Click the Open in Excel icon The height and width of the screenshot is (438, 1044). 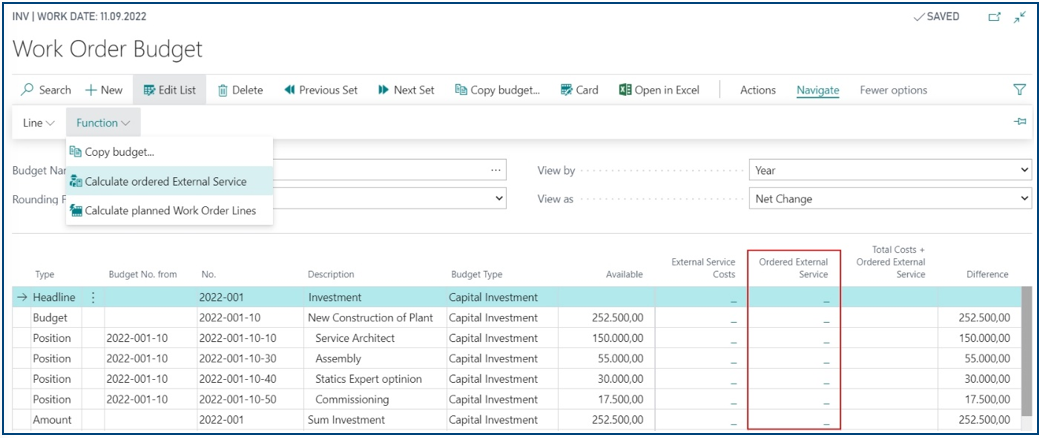pos(625,90)
